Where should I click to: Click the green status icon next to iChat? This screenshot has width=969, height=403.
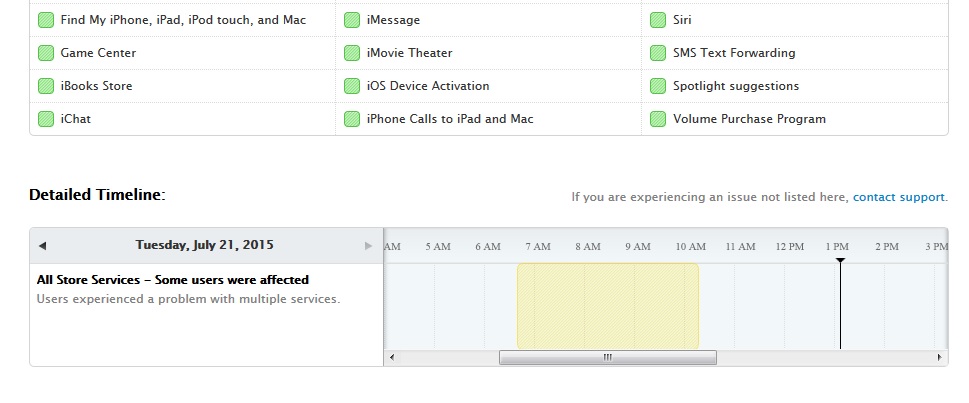(x=46, y=119)
